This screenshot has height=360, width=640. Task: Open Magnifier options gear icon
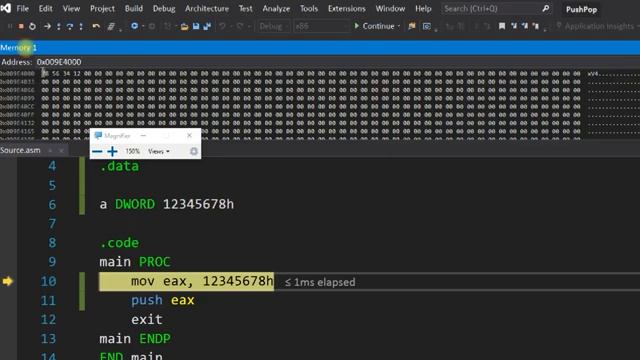point(193,151)
